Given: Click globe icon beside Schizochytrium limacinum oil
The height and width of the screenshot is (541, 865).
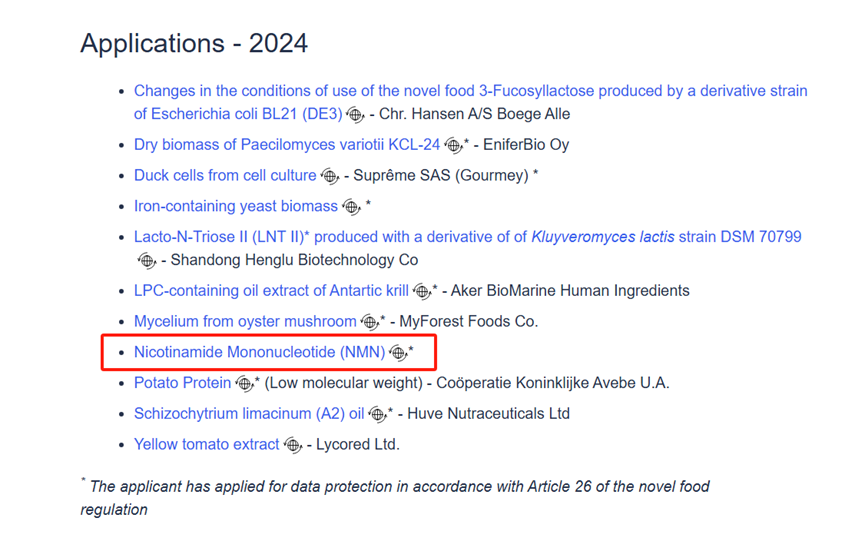Looking at the screenshot, I should 377,415.
